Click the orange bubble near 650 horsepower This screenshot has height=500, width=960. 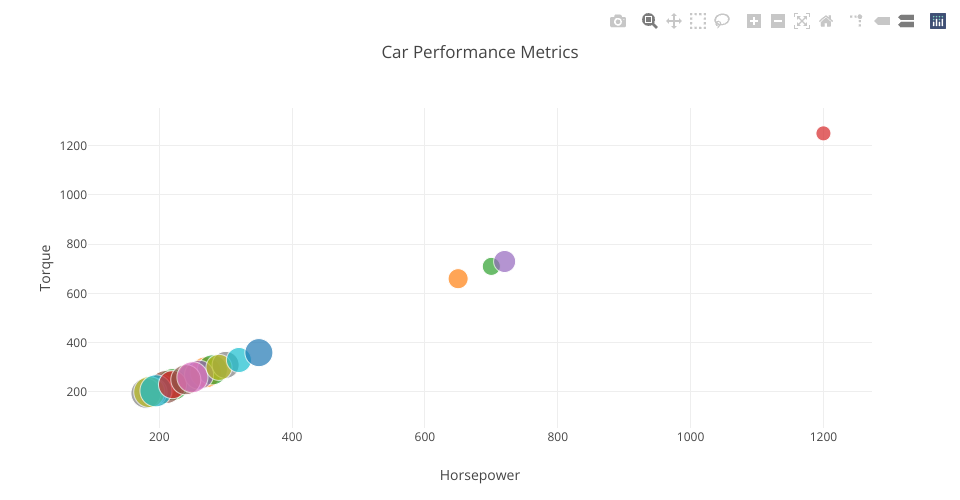click(x=458, y=278)
